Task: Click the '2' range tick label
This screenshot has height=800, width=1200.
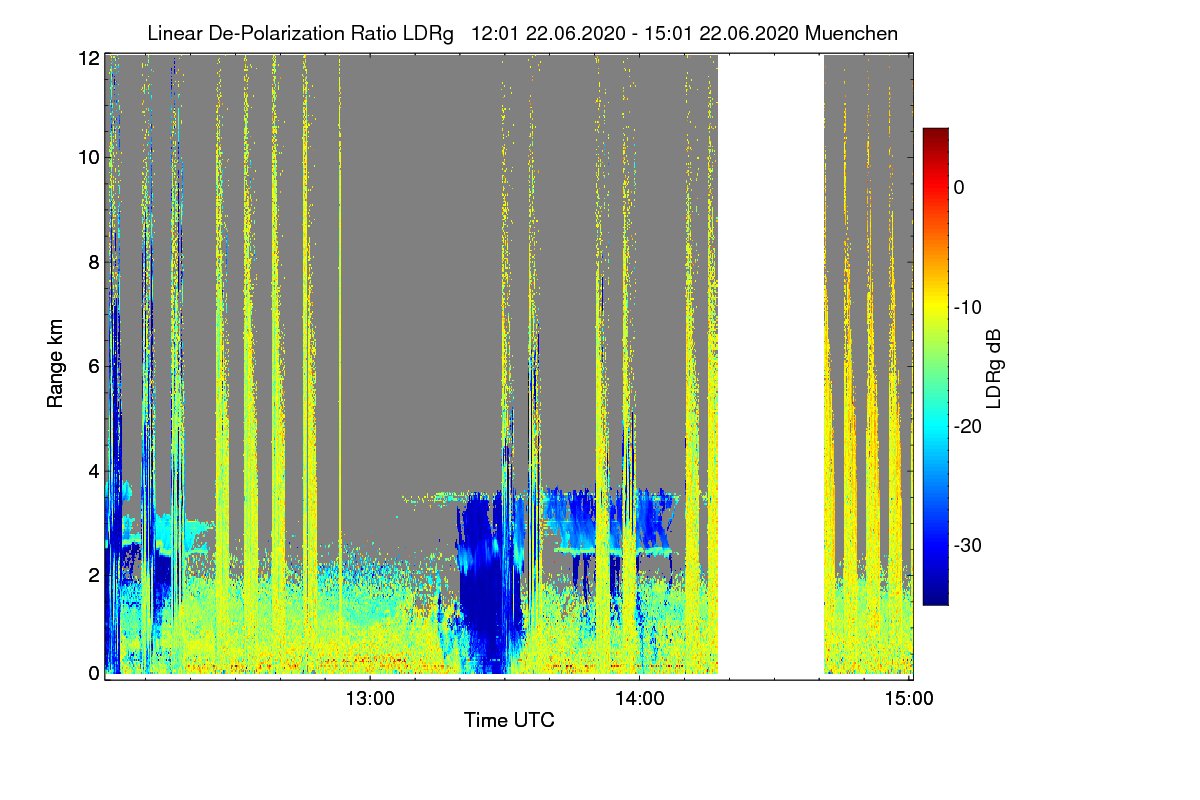Action: click(x=94, y=574)
